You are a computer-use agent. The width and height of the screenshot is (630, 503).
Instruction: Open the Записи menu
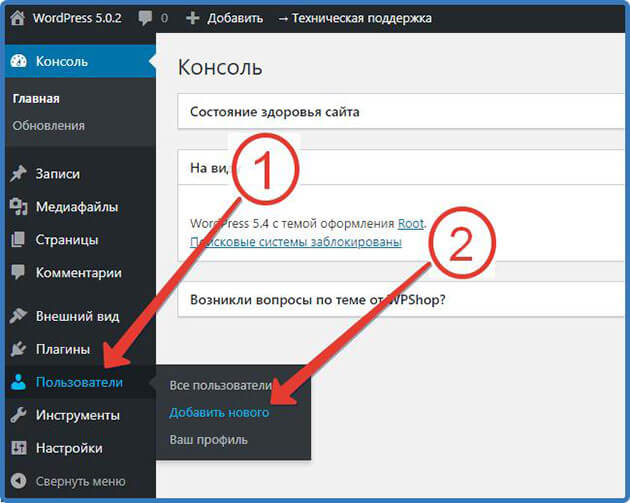[x=80, y=174]
